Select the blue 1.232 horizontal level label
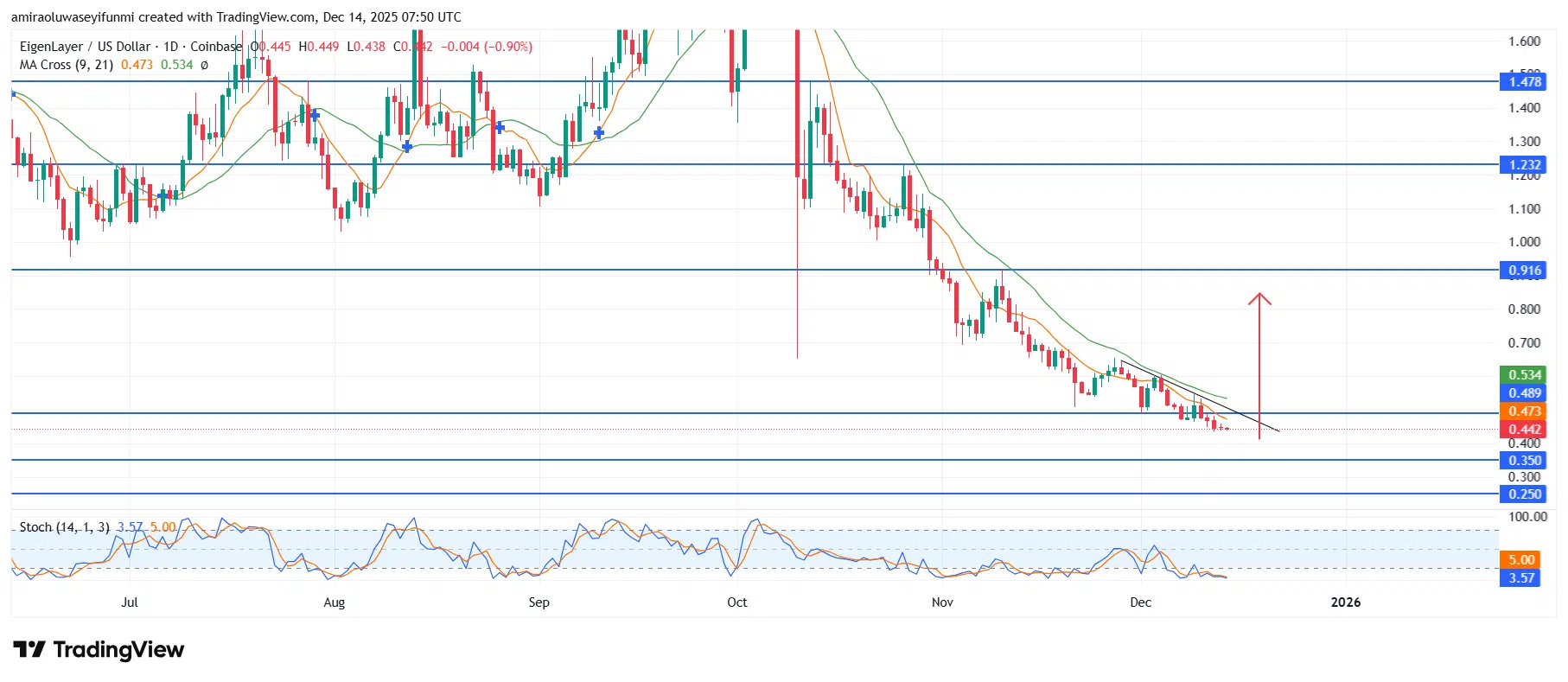Screen dimensions: 1568x682 pyautogui.click(x=1524, y=165)
